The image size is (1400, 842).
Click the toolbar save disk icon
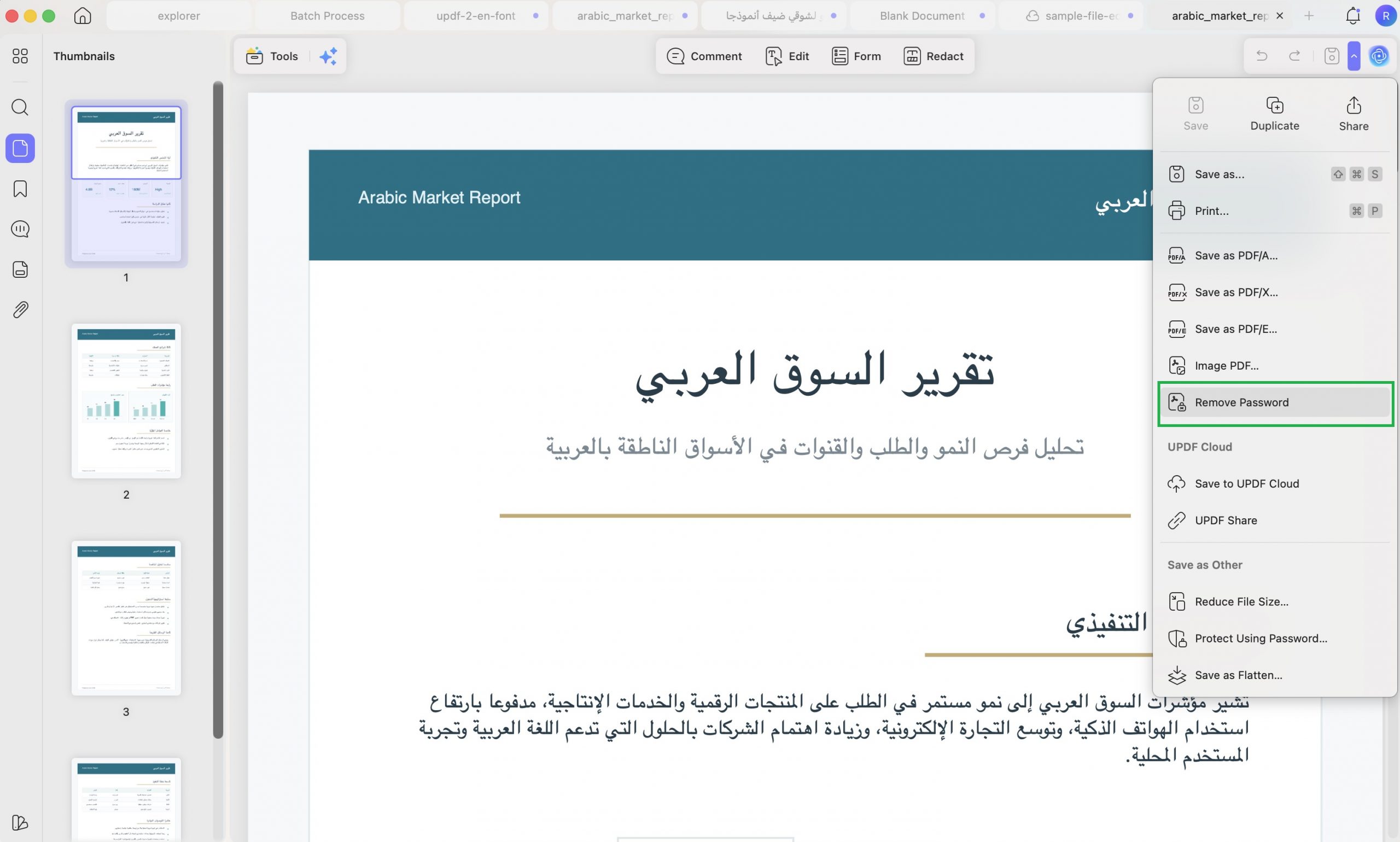tap(1331, 56)
